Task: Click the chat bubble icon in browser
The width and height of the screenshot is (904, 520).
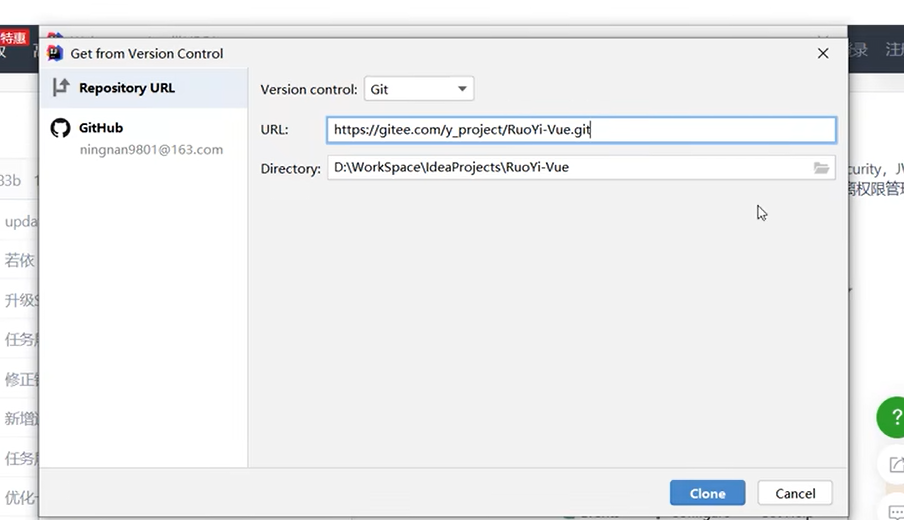Action: pos(897,511)
